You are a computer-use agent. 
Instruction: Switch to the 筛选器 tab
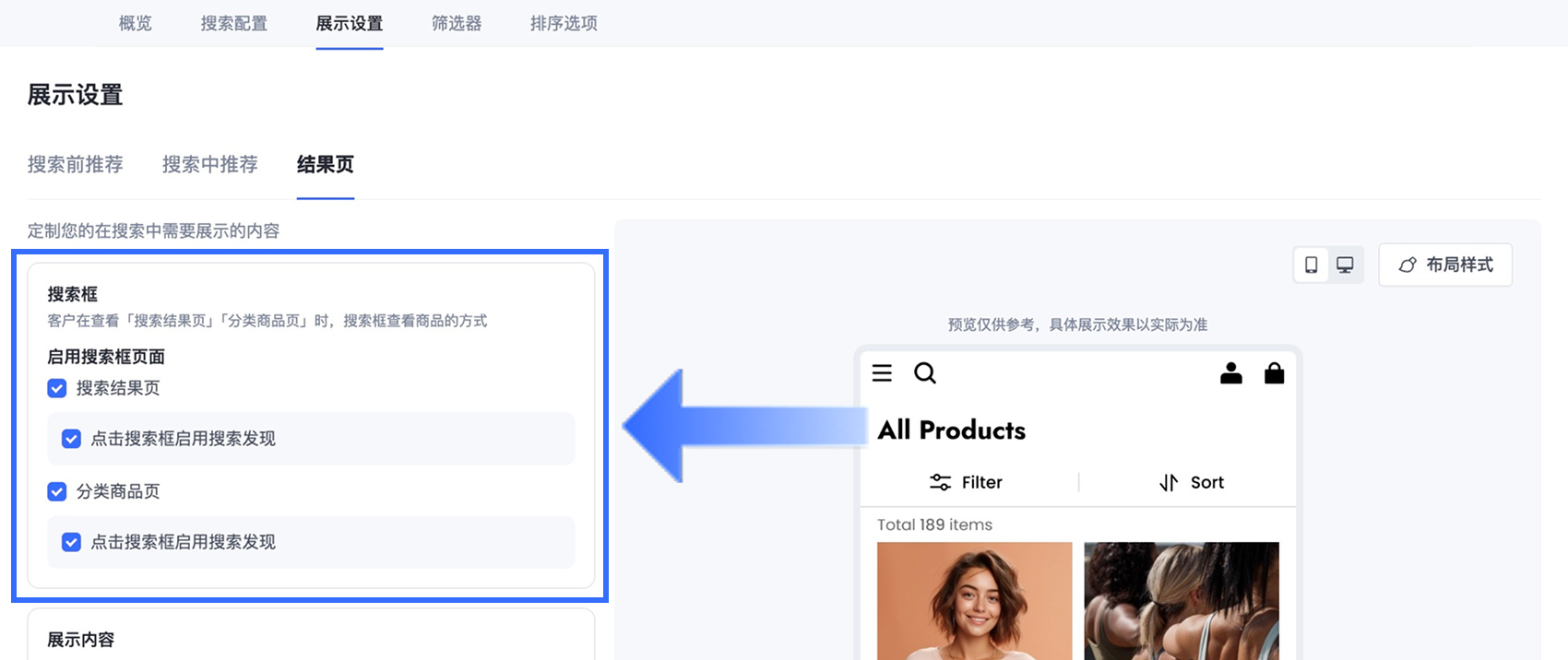click(457, 24)
